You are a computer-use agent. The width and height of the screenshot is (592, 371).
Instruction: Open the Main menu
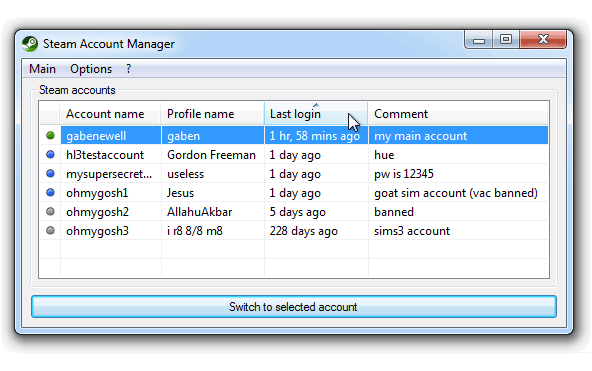click(42, 69)
